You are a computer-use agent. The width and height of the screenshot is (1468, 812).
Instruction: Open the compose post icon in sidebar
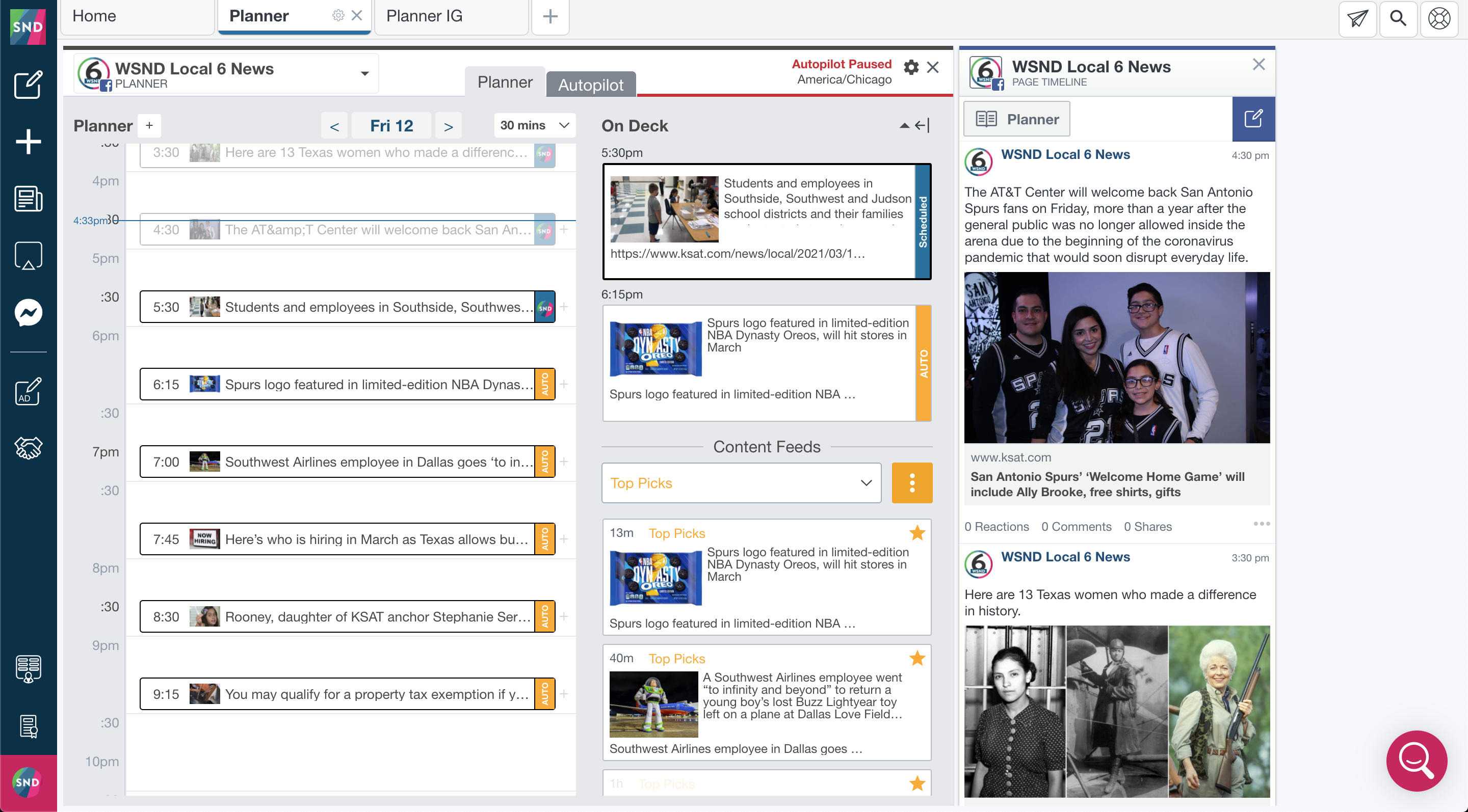click(28, 85)
